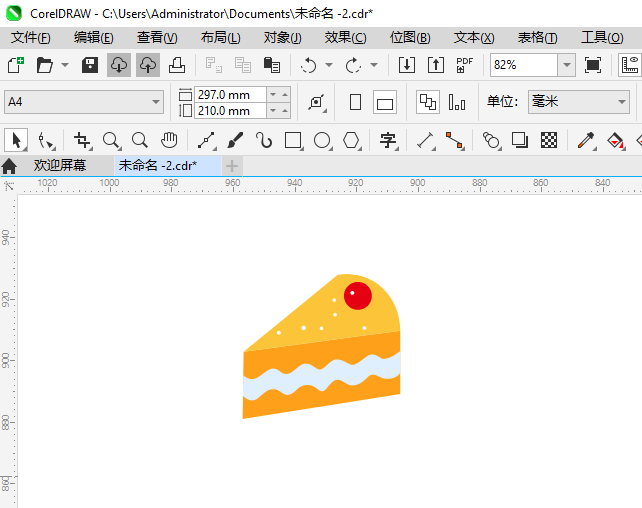
Task: Open the undo history dropdown arrow
Action: tap(329, 65)
